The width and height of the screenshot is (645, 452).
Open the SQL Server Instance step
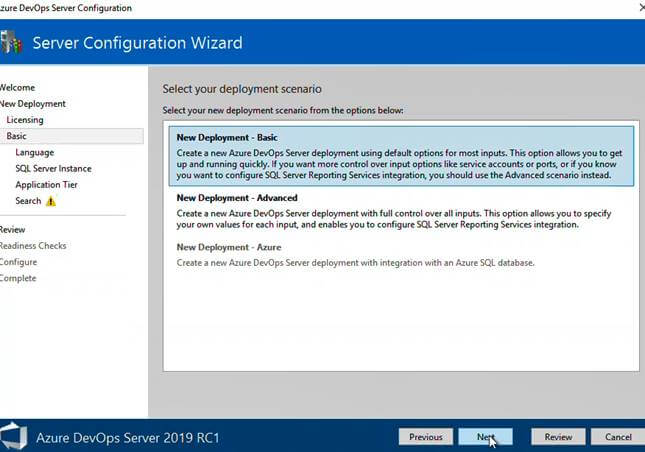pyautogui.click(x=53, y=169)
